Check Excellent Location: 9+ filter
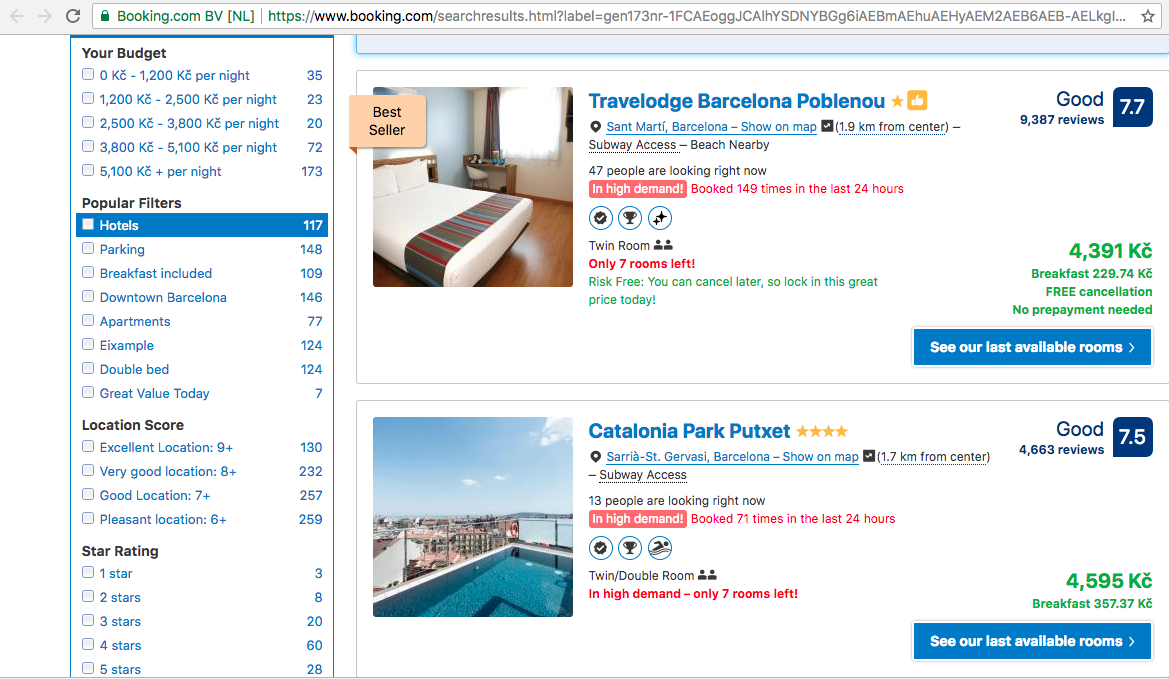Viewport: 1169px width, 679px height. 88,446
